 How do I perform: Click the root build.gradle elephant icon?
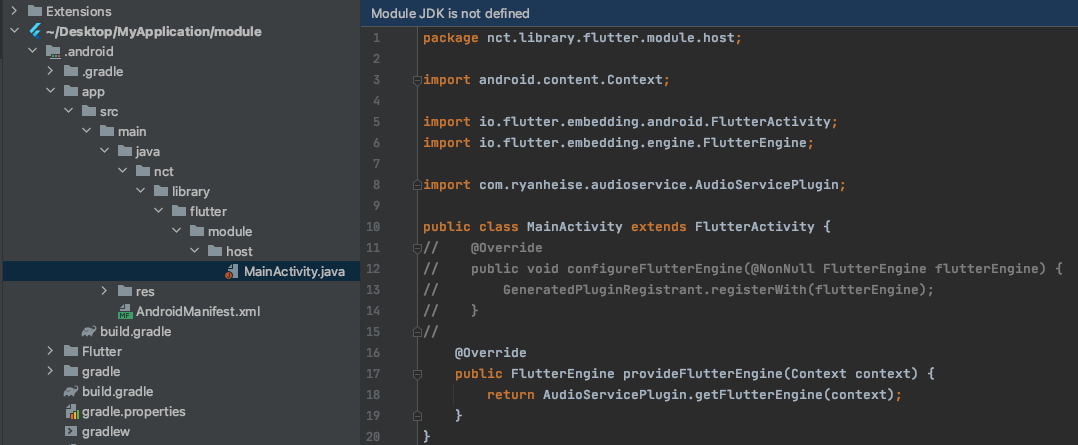(x=70, y=391)
